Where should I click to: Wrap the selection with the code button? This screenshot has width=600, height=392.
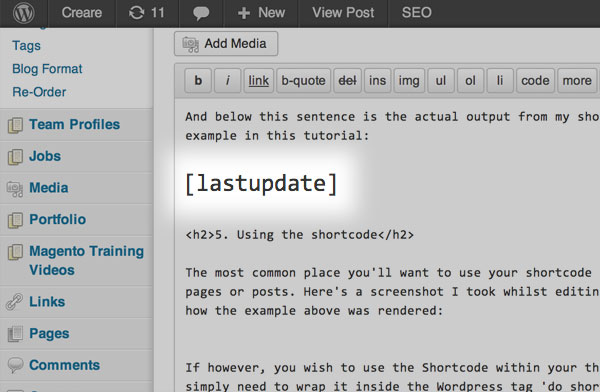[535, 81]
